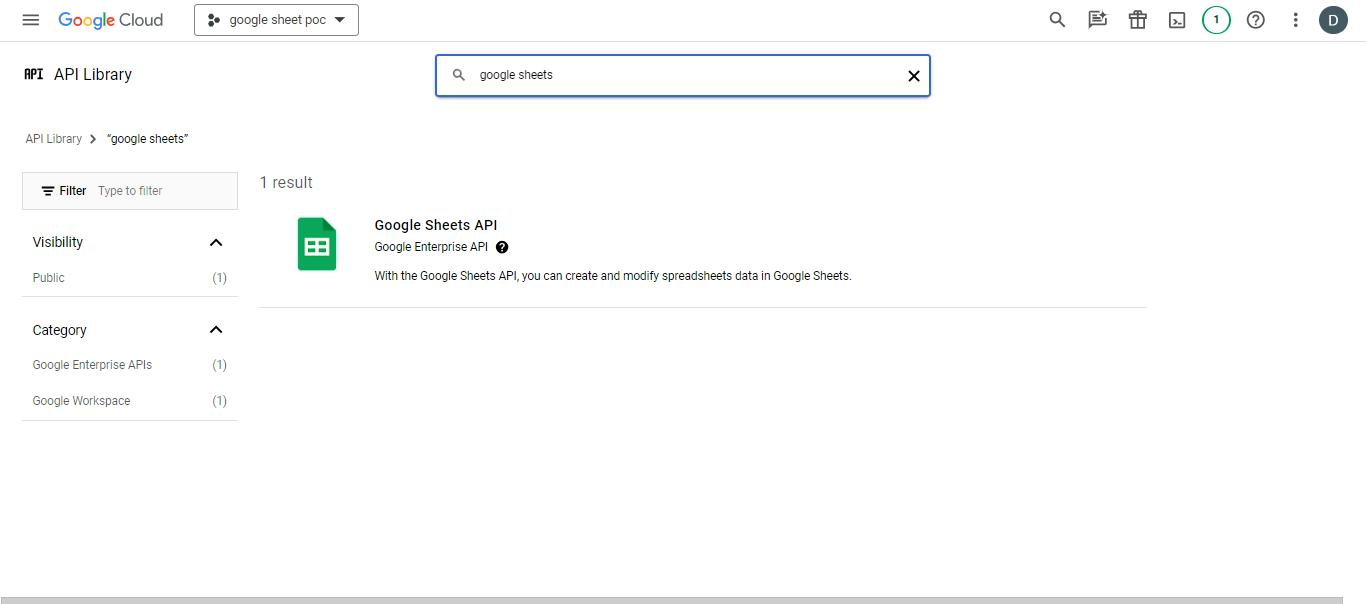Click the top bar search magnifier icon
This screenshot has height=604, width=1366.
pos(1057,20)
